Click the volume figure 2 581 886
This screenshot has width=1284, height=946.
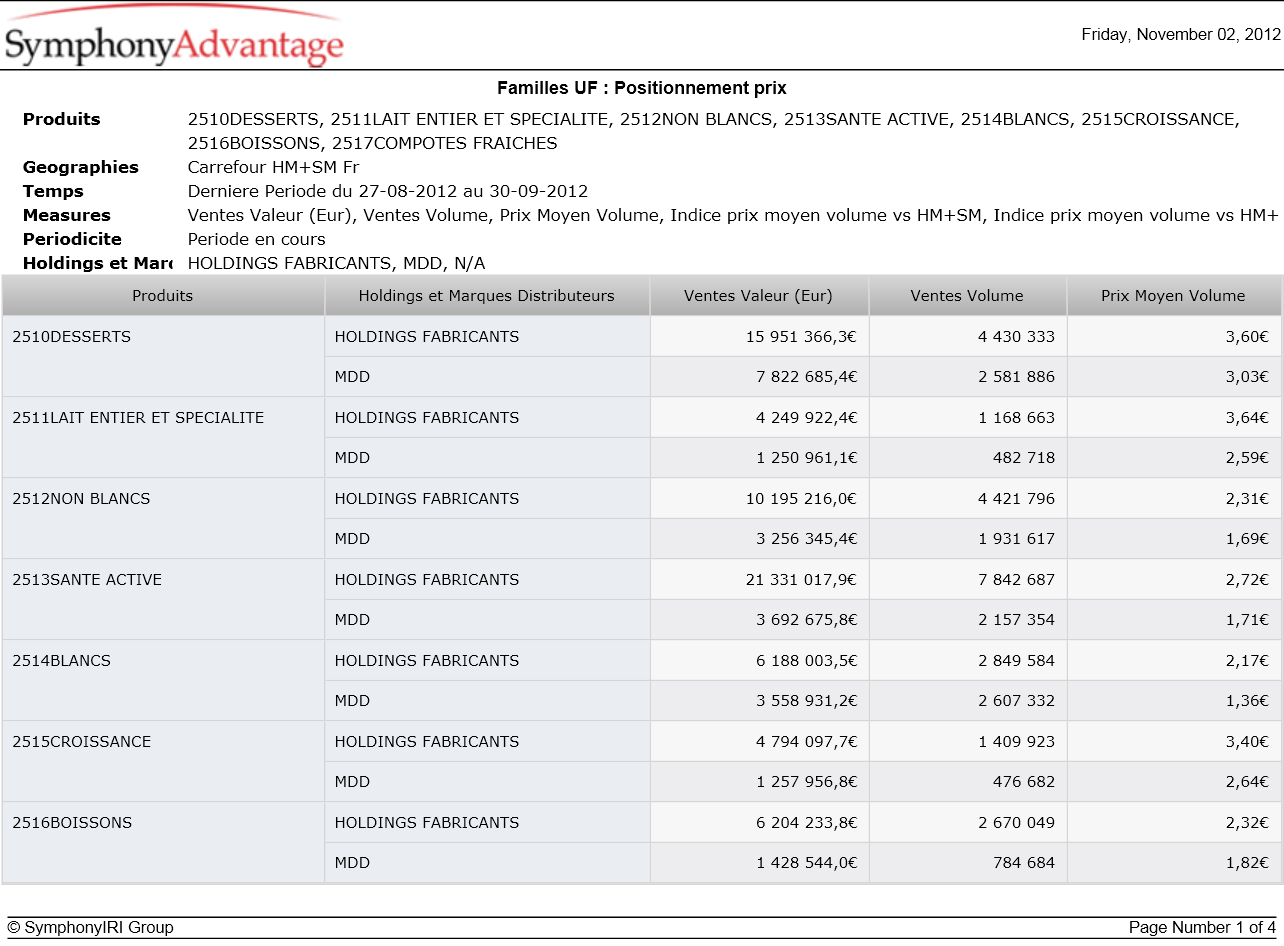1016,377
